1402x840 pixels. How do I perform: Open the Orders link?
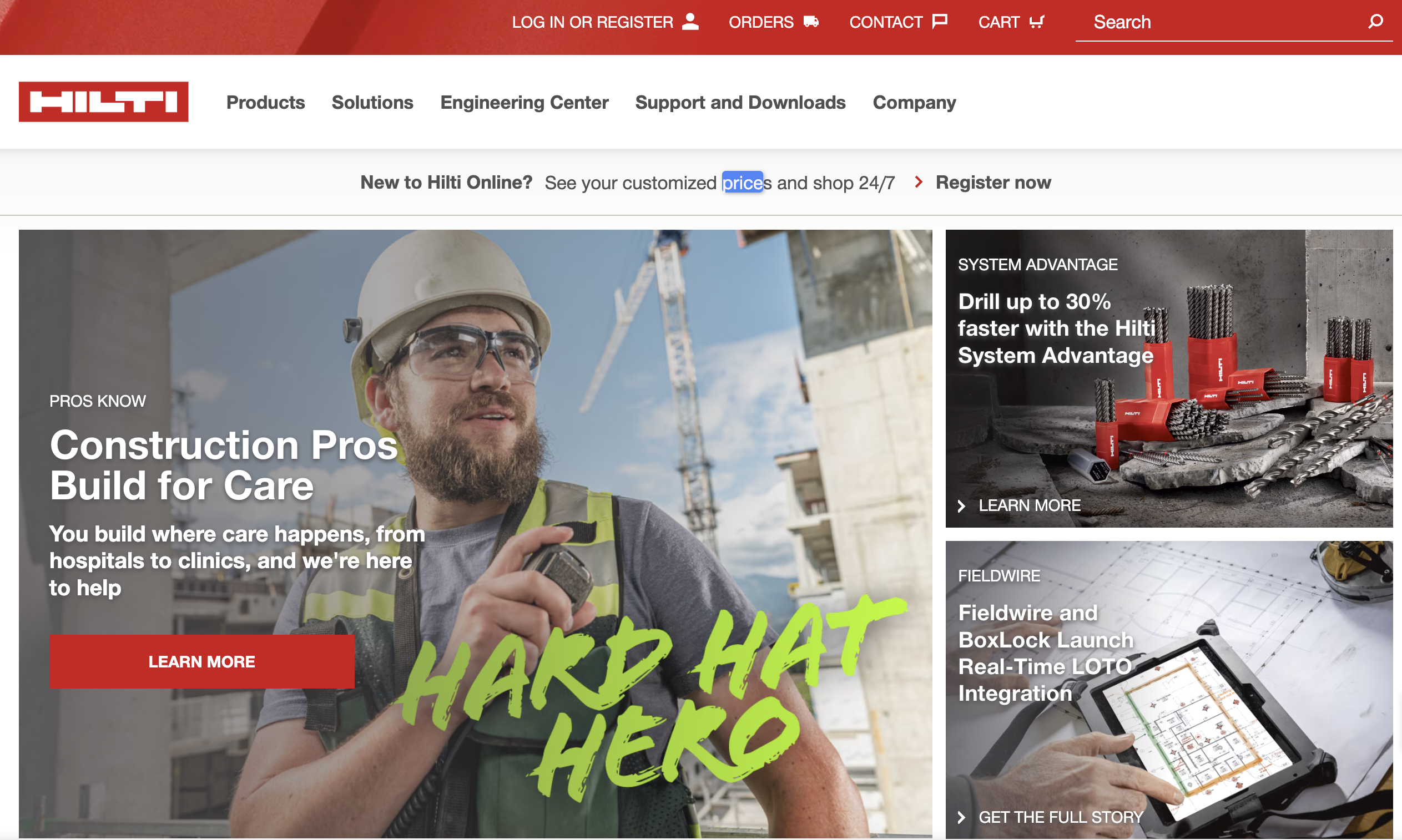pyautogui.click(x=774, y=22)
